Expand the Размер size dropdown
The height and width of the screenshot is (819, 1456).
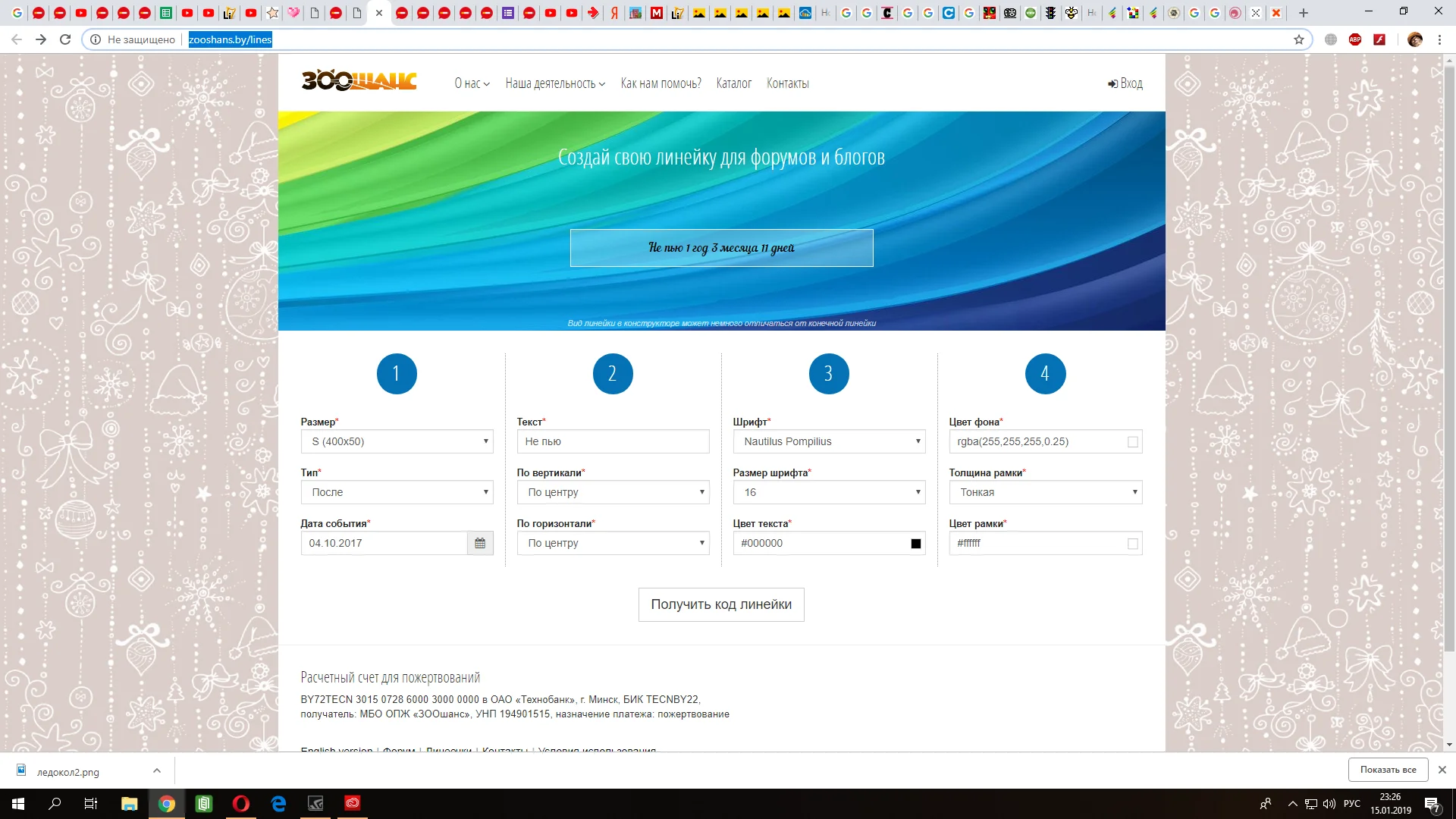point(397,441)
